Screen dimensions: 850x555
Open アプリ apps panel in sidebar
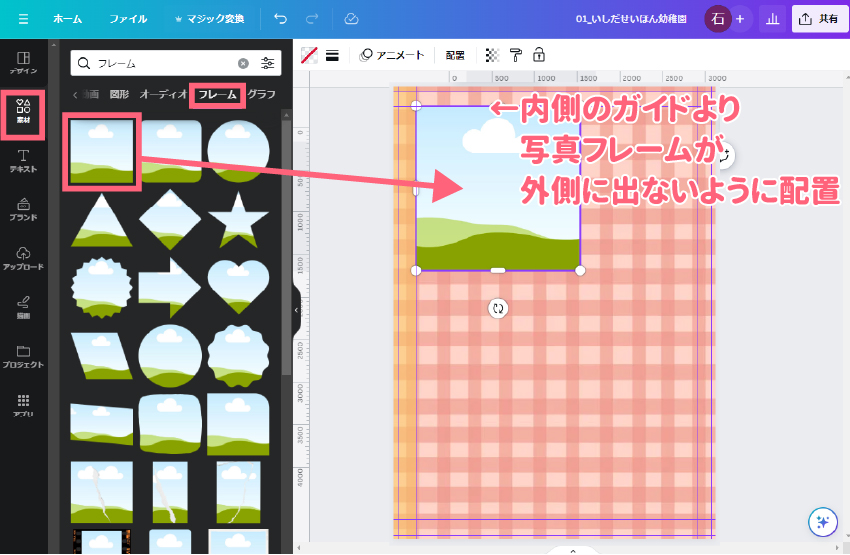(x=23, y=405)
